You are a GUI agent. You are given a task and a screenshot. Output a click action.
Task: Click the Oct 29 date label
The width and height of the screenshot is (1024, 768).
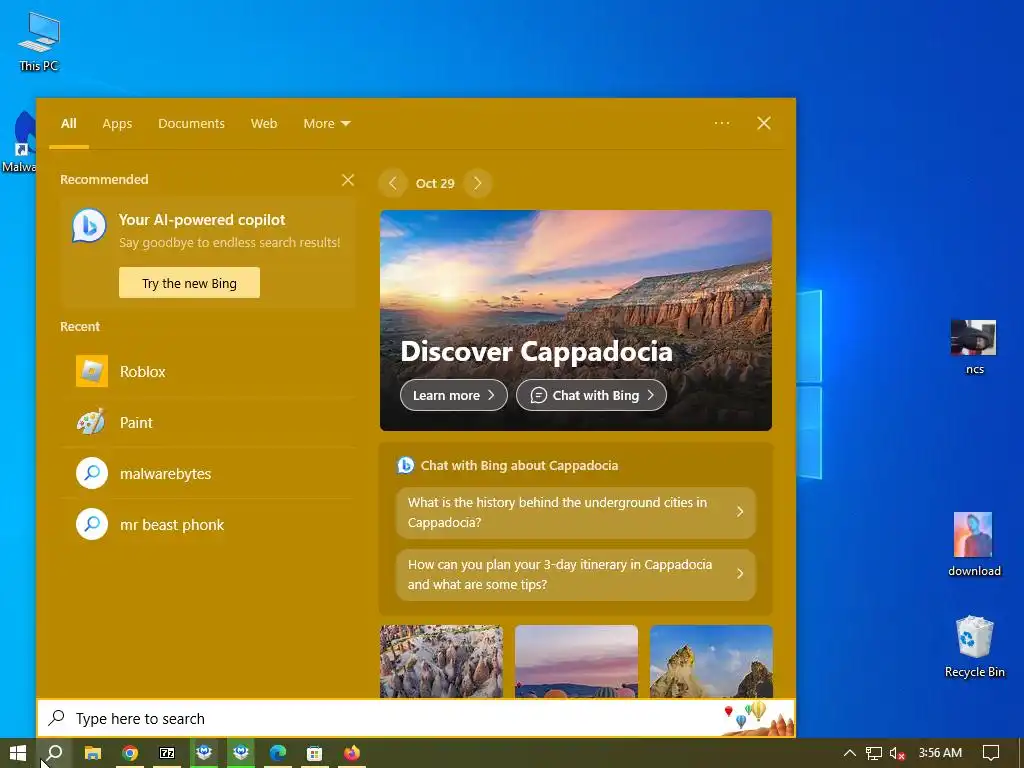pyautogui.click(x=435, y=184)
